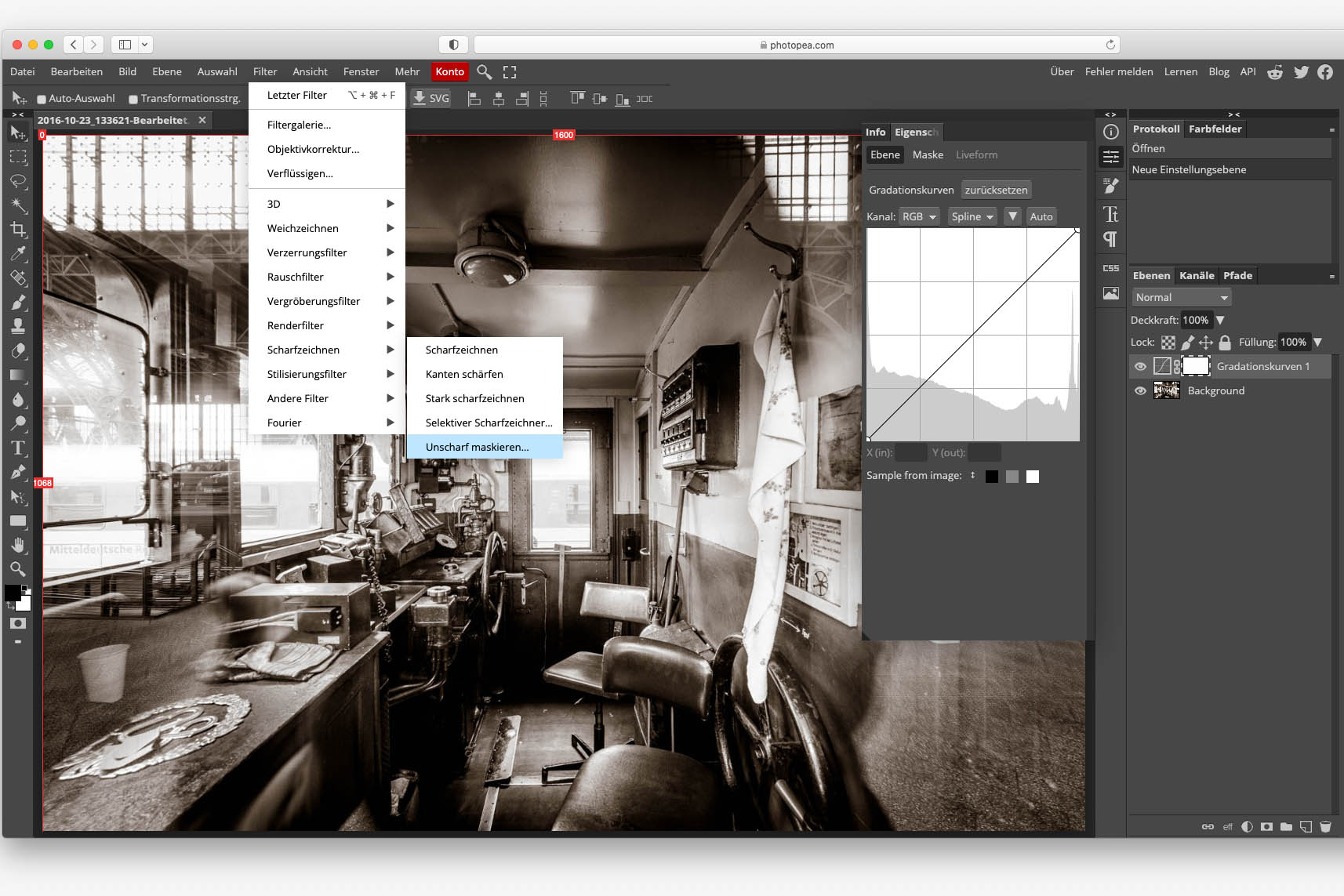Select the Text tool
Viewport: 1344px width, 896px height.
[x=19, y=448]
